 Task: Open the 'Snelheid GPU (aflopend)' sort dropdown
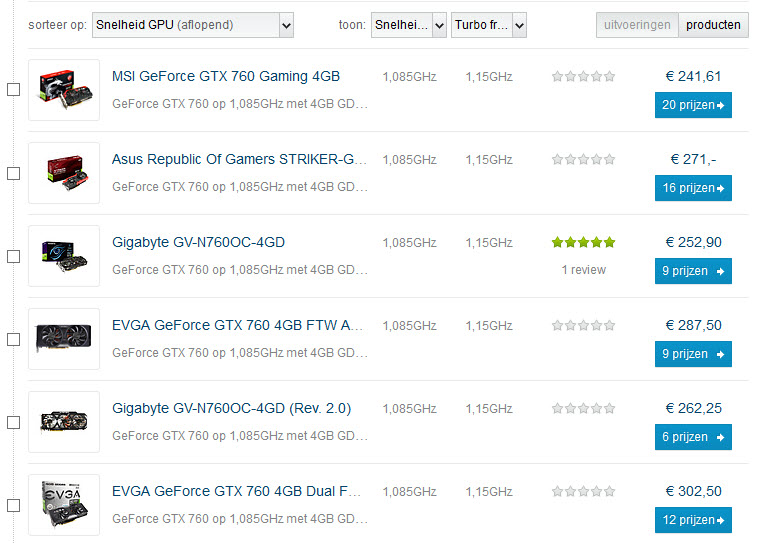pos(192,25)
